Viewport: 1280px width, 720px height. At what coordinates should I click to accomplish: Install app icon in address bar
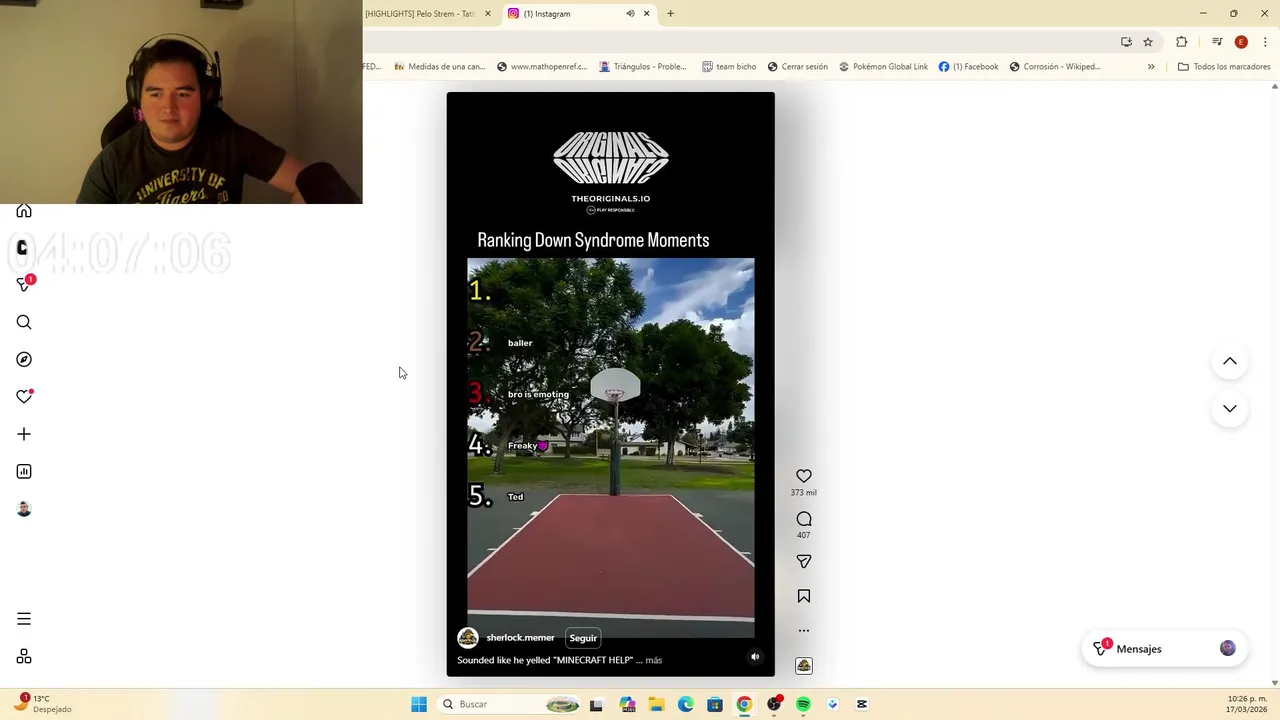pyautogui.click(x=1126, y=42)
